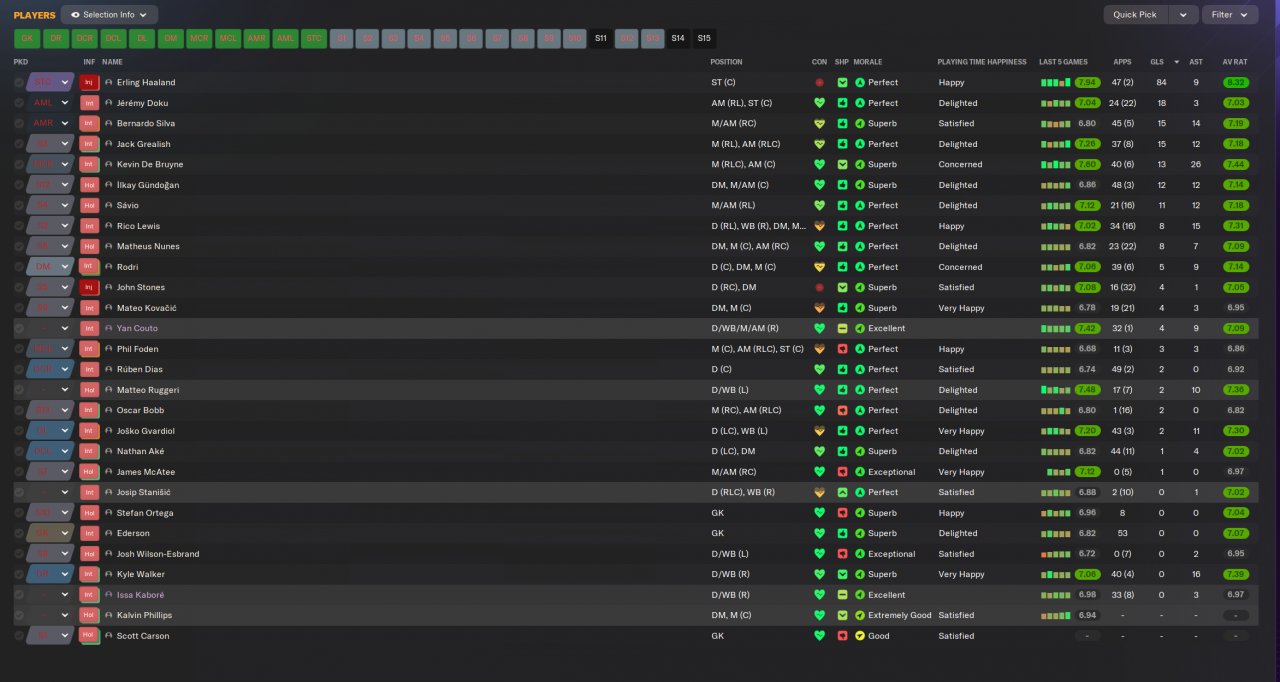Image resolution: width=1280 pixels, height=682 pixels.
Task: Click Sávio's Hol status badge
Action: click(x=89, y=205)
